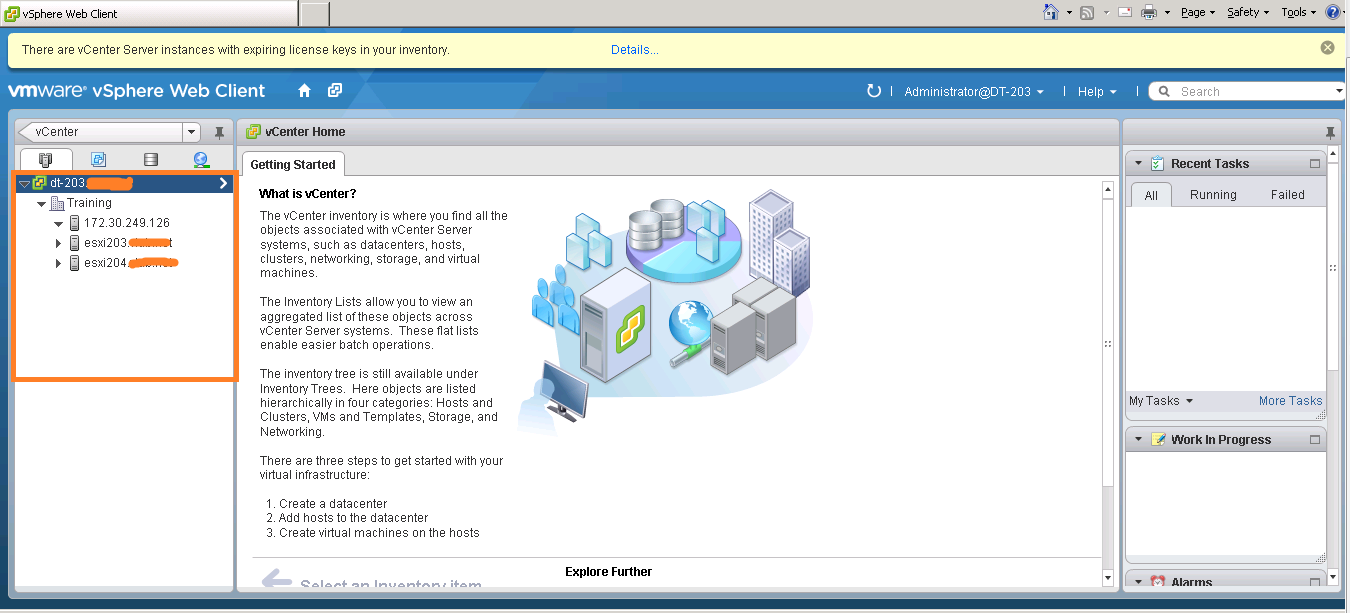1350x613 pixels.
Task: Collapse the Work In Progress panel header arrow
Action: pos(1137,438)
